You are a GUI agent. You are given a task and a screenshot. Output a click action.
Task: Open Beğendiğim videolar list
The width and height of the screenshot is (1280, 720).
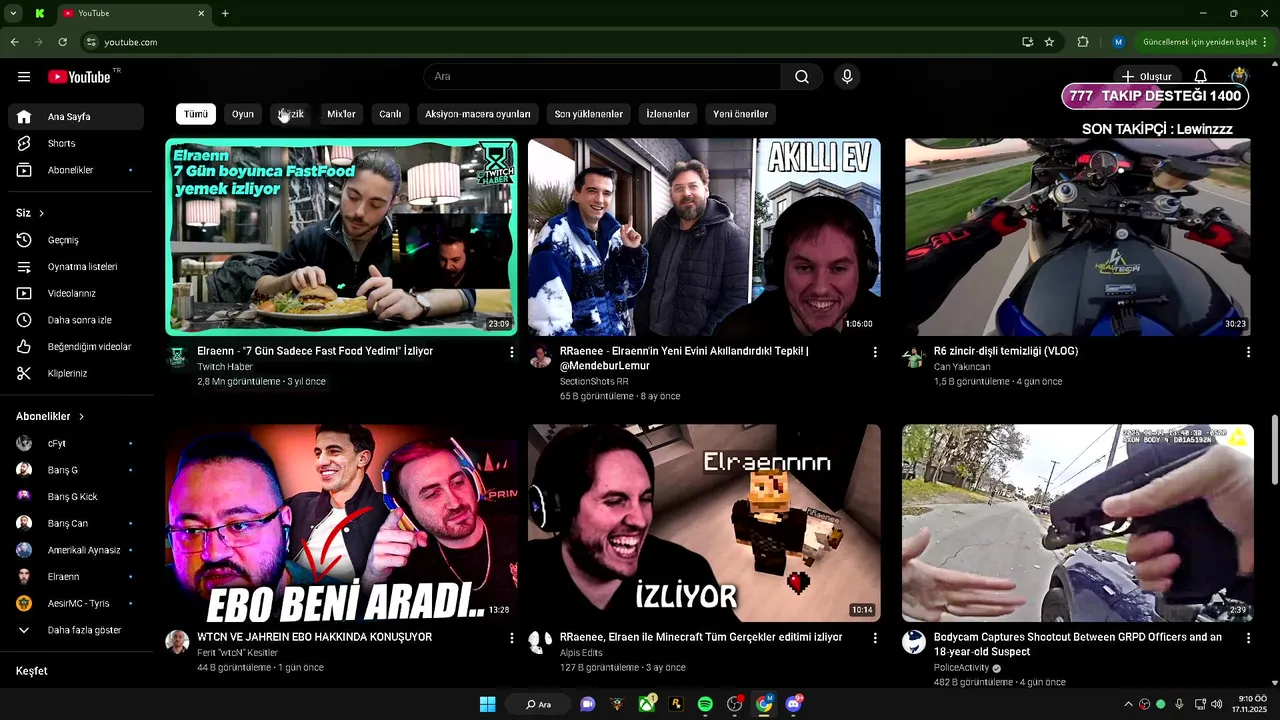[x=76, y=347]
